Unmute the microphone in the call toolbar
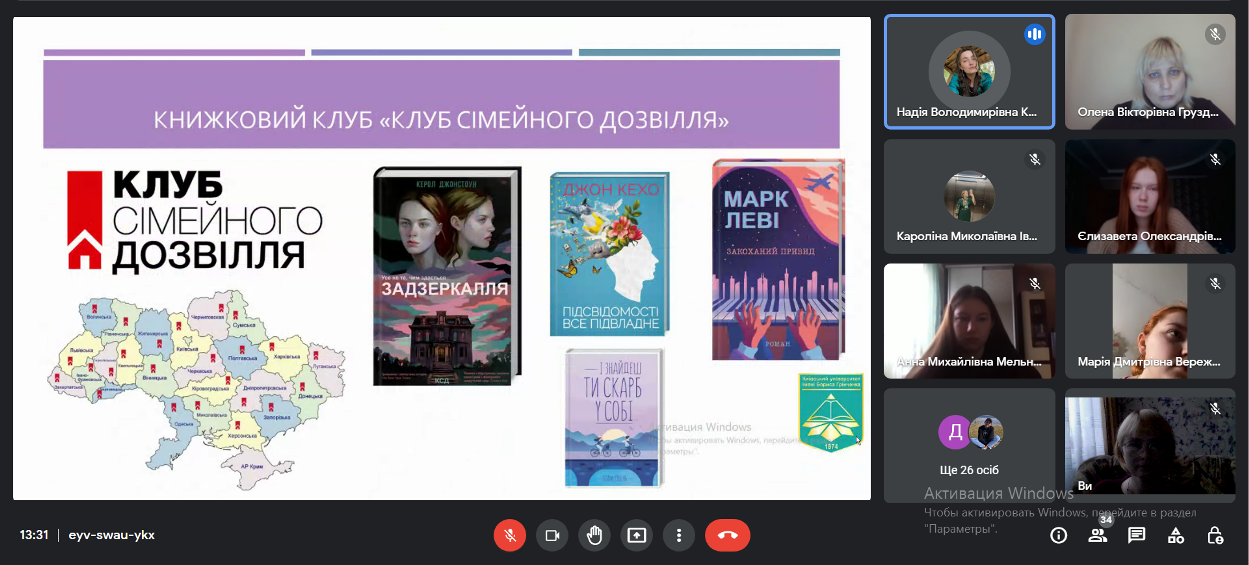Screen dimensions: 1249x565 510,535
